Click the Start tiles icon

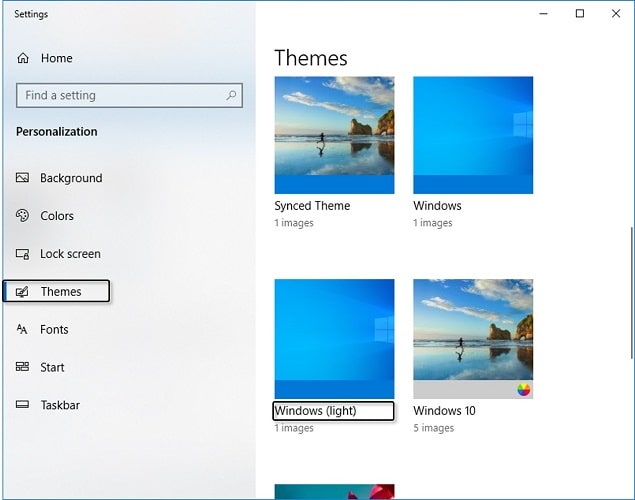22,367
